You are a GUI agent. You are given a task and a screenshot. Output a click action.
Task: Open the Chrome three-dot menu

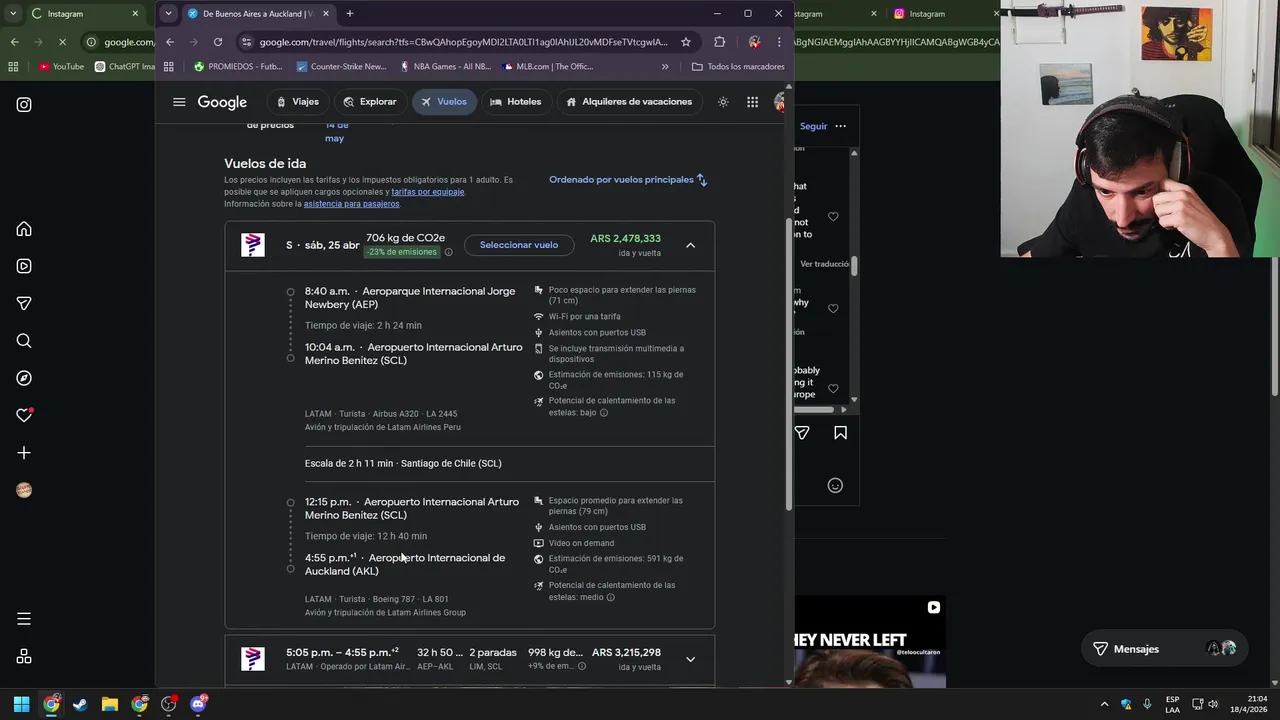779,42
